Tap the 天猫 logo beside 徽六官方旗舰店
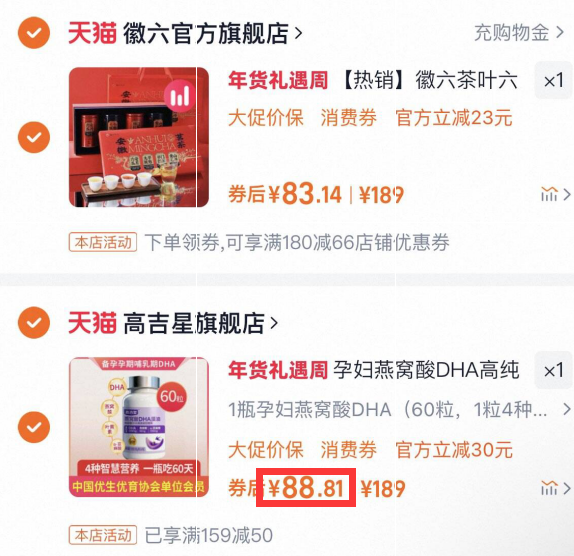The image size is (574, 556). click(92, 33)
